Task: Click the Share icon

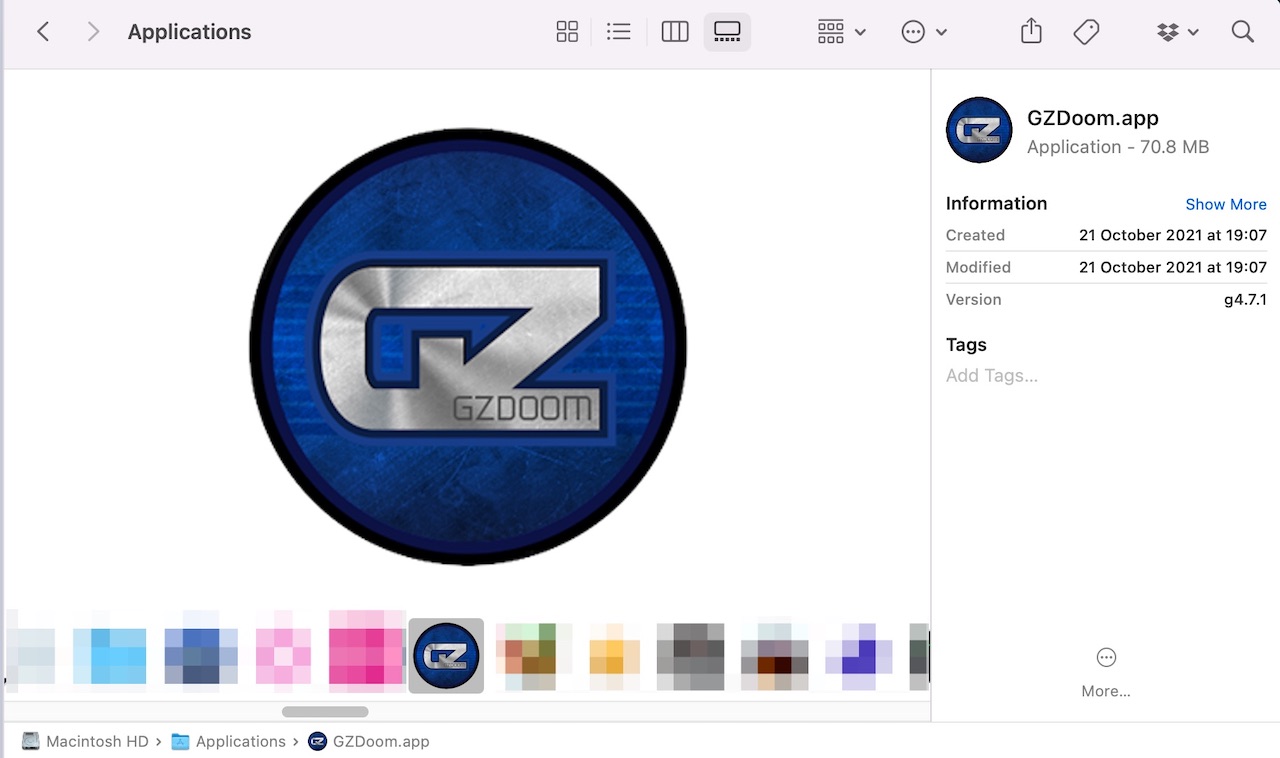Action: [x=1031, y=32]
